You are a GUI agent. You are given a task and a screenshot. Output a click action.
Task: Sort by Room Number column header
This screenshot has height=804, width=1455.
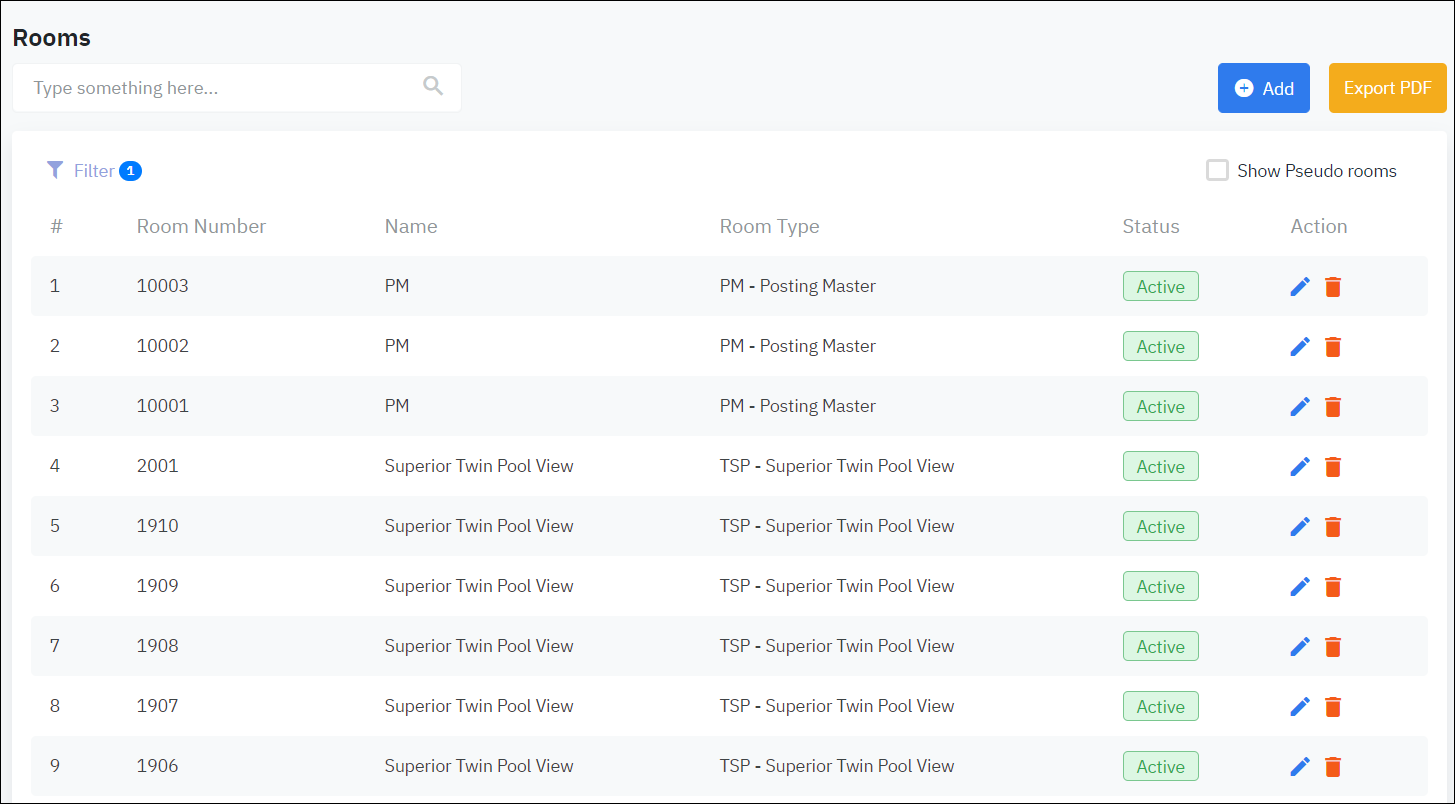[x=201, y=227]
